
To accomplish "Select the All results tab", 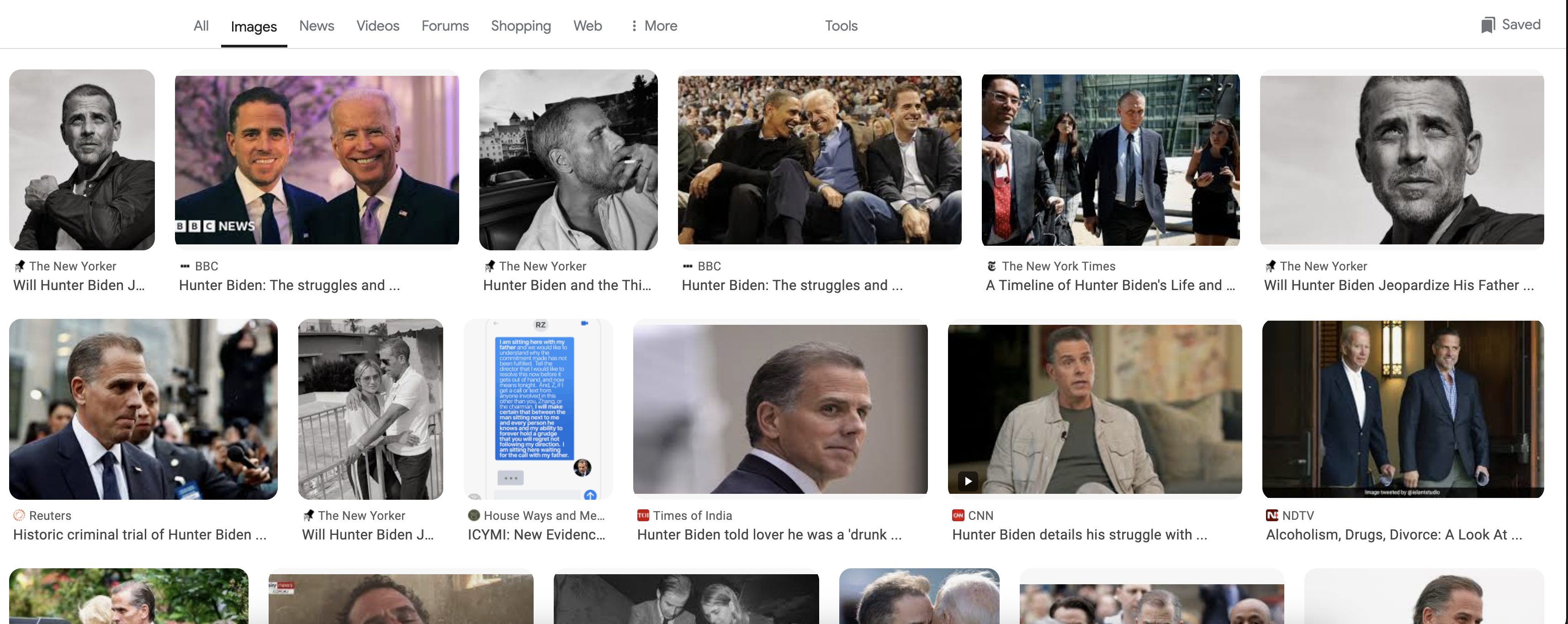I will (201, 26).
